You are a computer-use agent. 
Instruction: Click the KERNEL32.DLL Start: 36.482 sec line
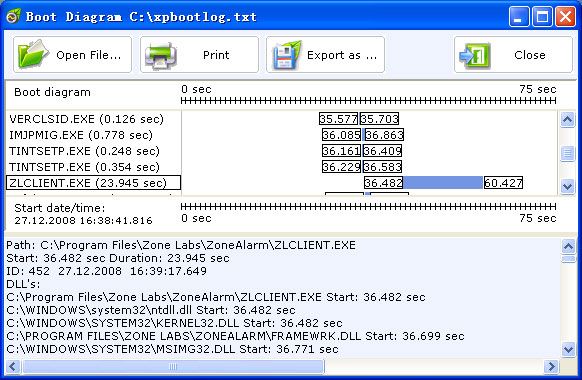[174, 323]
